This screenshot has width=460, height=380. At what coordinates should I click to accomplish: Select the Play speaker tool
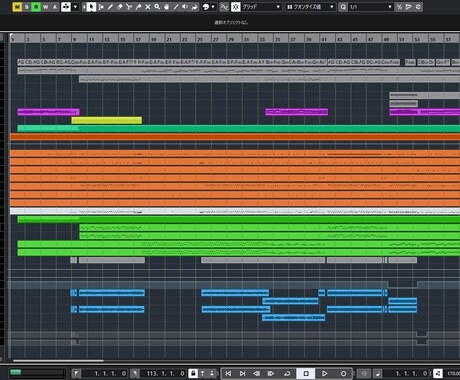185,7
